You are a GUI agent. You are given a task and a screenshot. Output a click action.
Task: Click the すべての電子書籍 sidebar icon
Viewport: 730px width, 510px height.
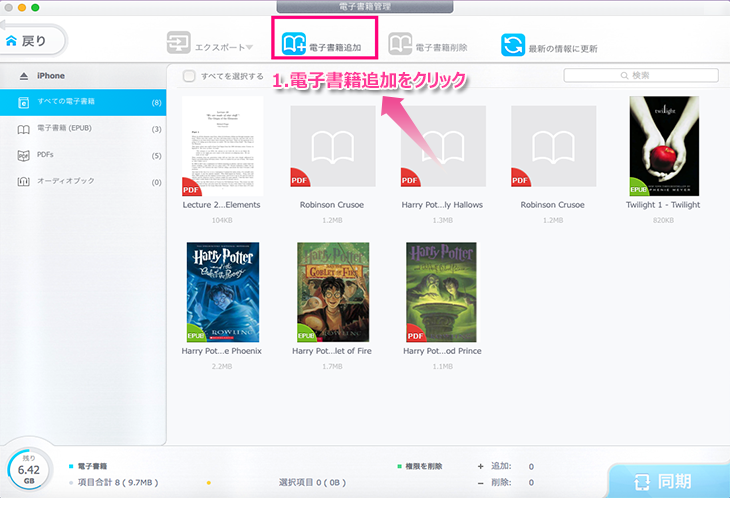pyautogui.click(x=23, y=102)
